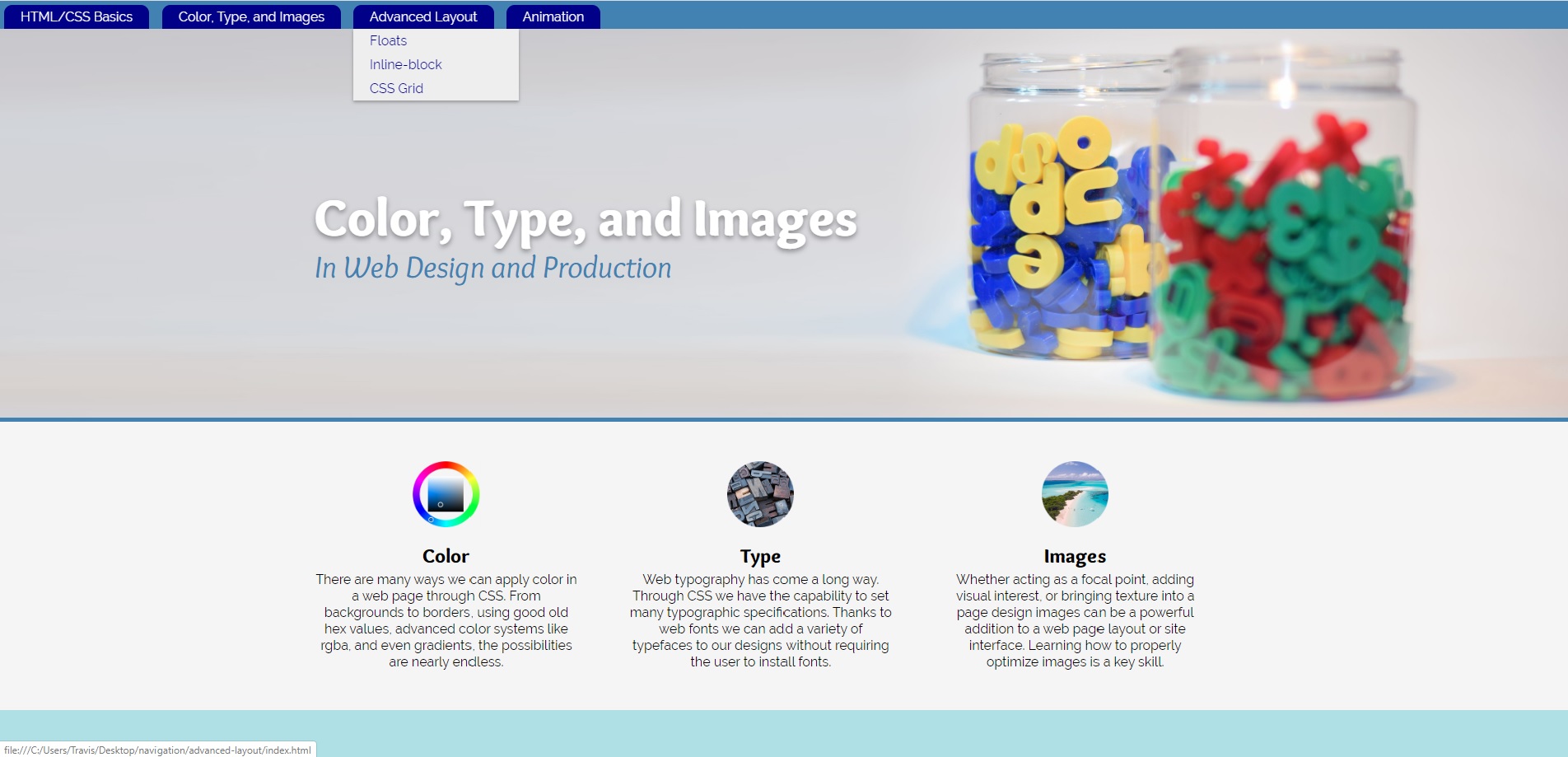Select the Advanced Layout nav tab
This screenshot has width=1568, height=757.
point(423,16)
